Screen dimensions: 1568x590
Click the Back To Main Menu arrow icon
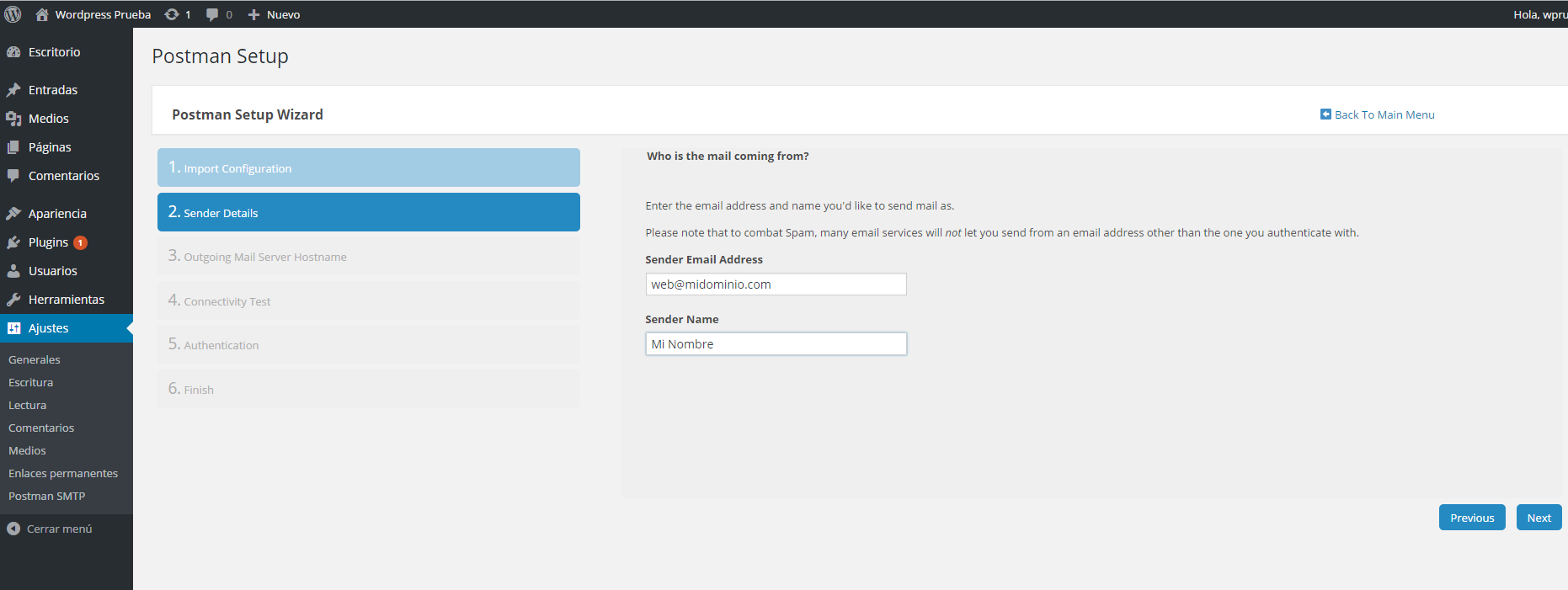1325,114
